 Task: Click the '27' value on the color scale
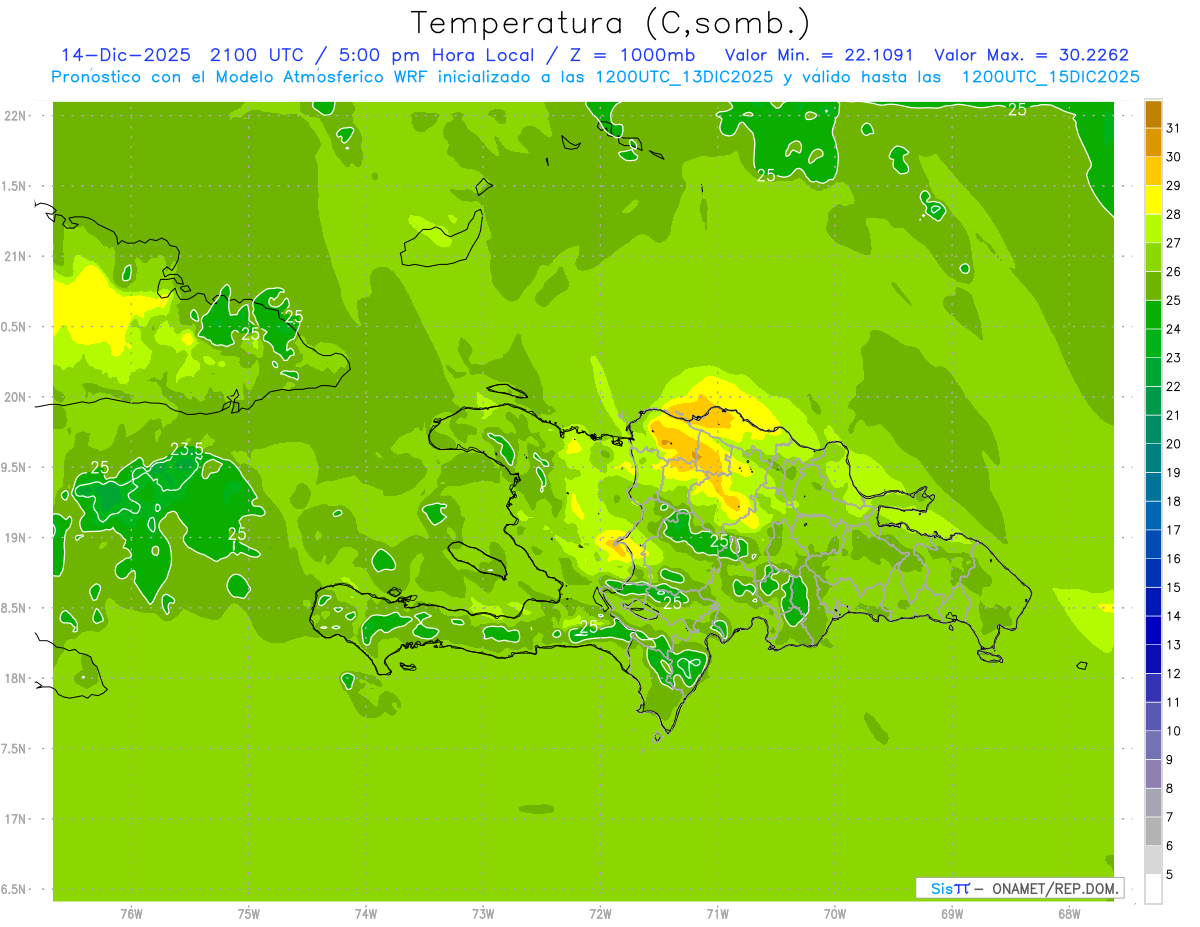(x=1174, y=243)
